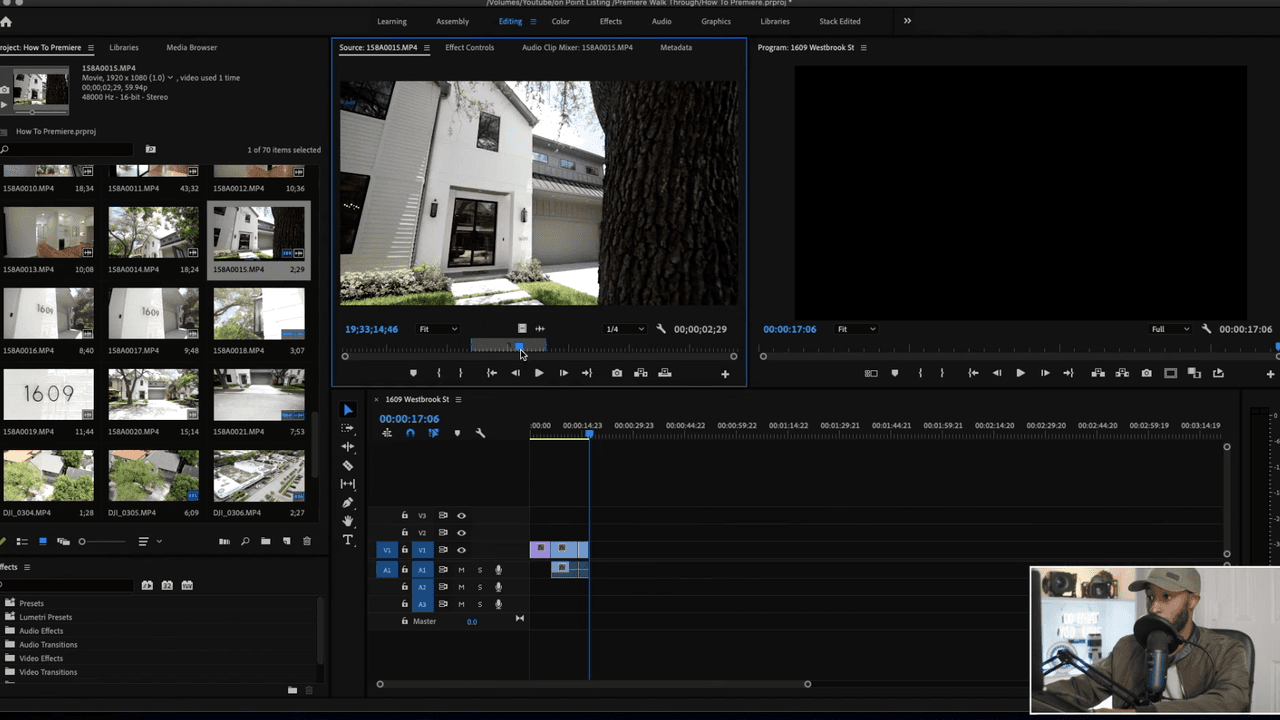Select the Razor tool
This screenshot has height=720, width=1280.
coord(348,465)
